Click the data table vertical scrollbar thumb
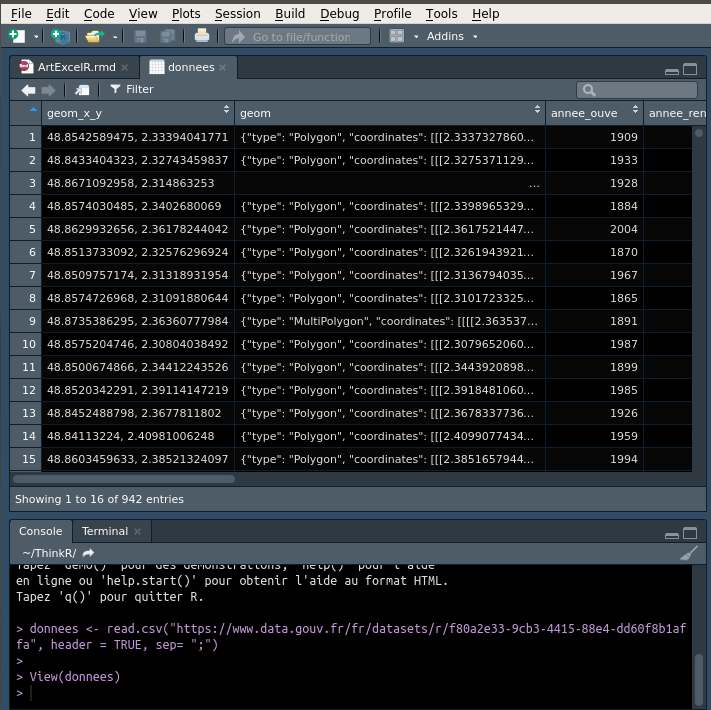Viewport: 711px width, 710px height. [699, 133]
